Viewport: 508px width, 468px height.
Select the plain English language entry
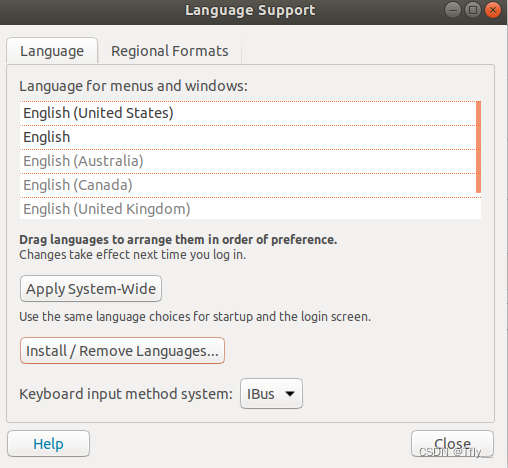(248, 137)
